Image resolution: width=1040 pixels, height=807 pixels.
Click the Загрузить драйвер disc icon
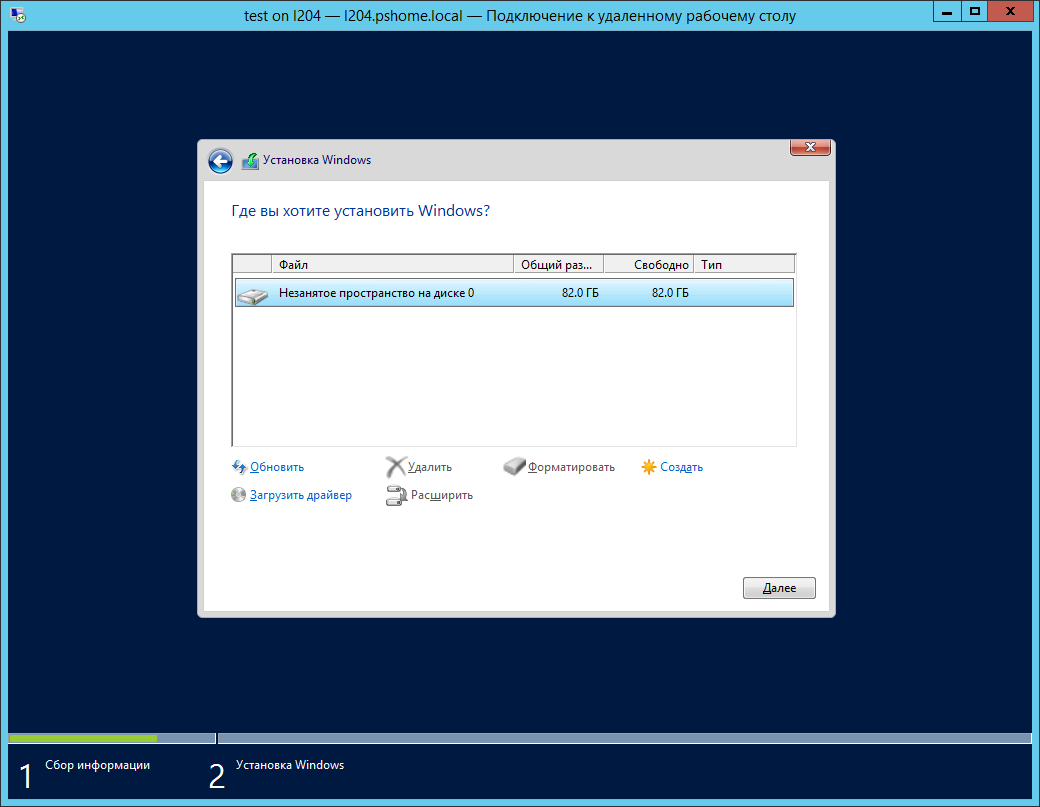point(239,495)
